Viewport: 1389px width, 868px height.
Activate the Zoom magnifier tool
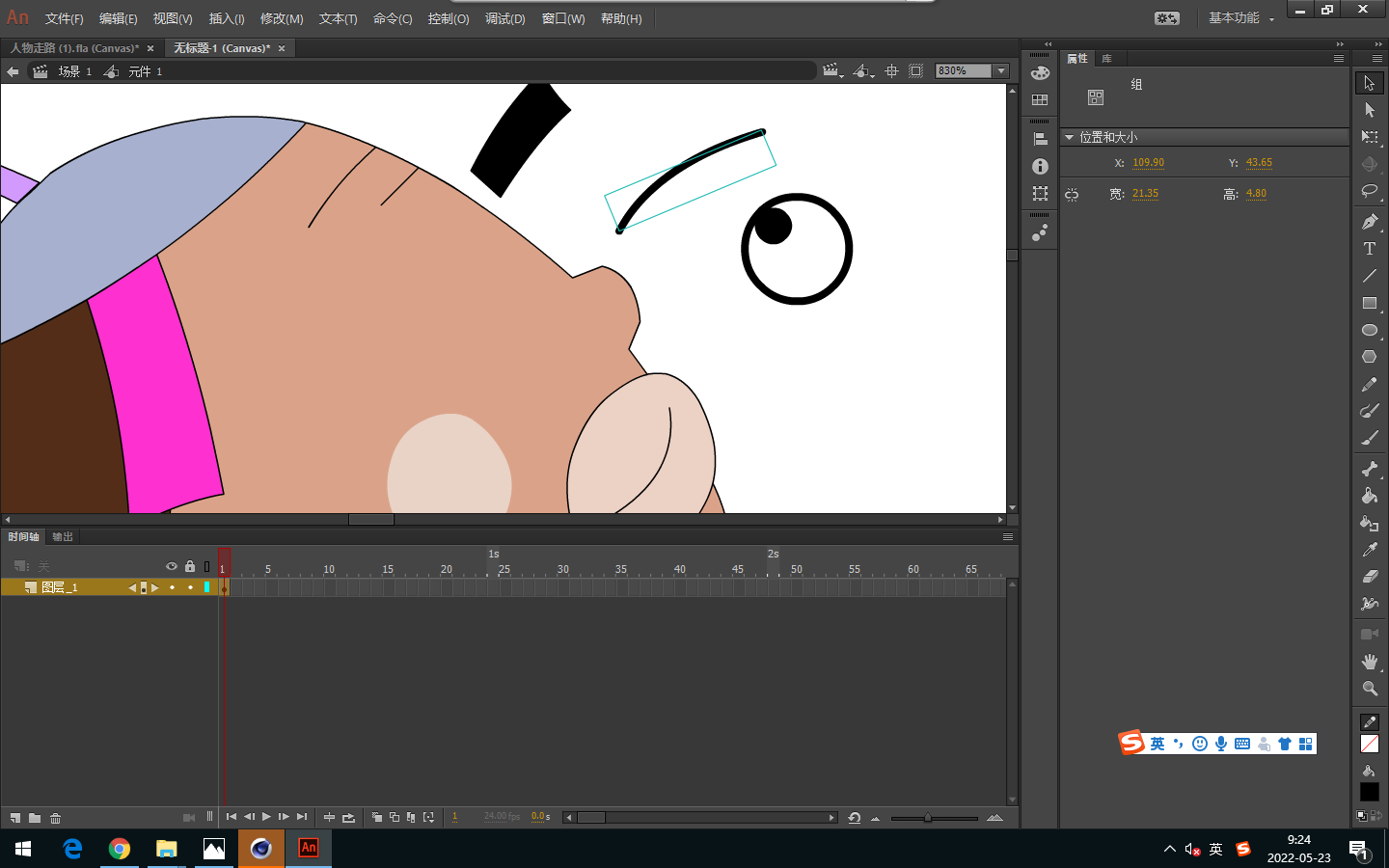(1369, 689)
